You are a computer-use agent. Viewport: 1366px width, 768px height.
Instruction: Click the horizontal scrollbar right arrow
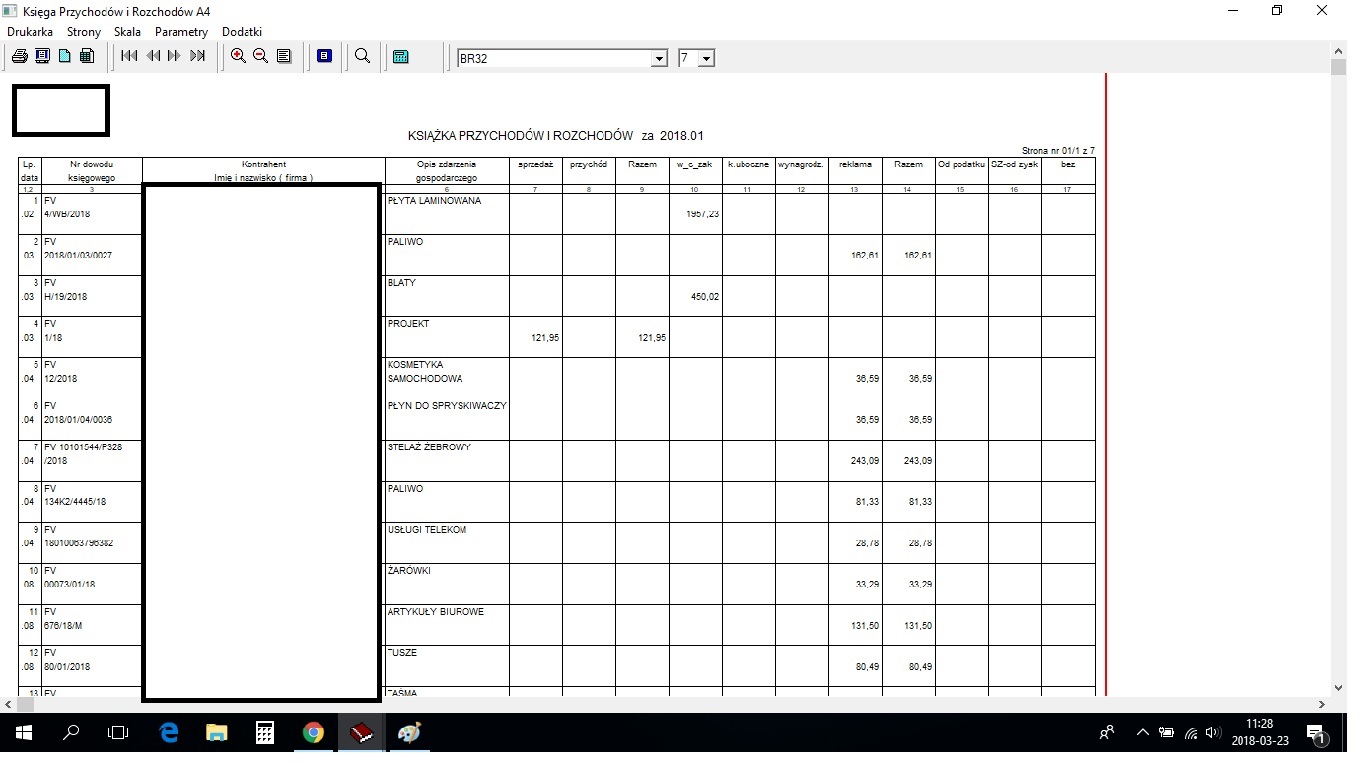click(x=1322, y=705)
